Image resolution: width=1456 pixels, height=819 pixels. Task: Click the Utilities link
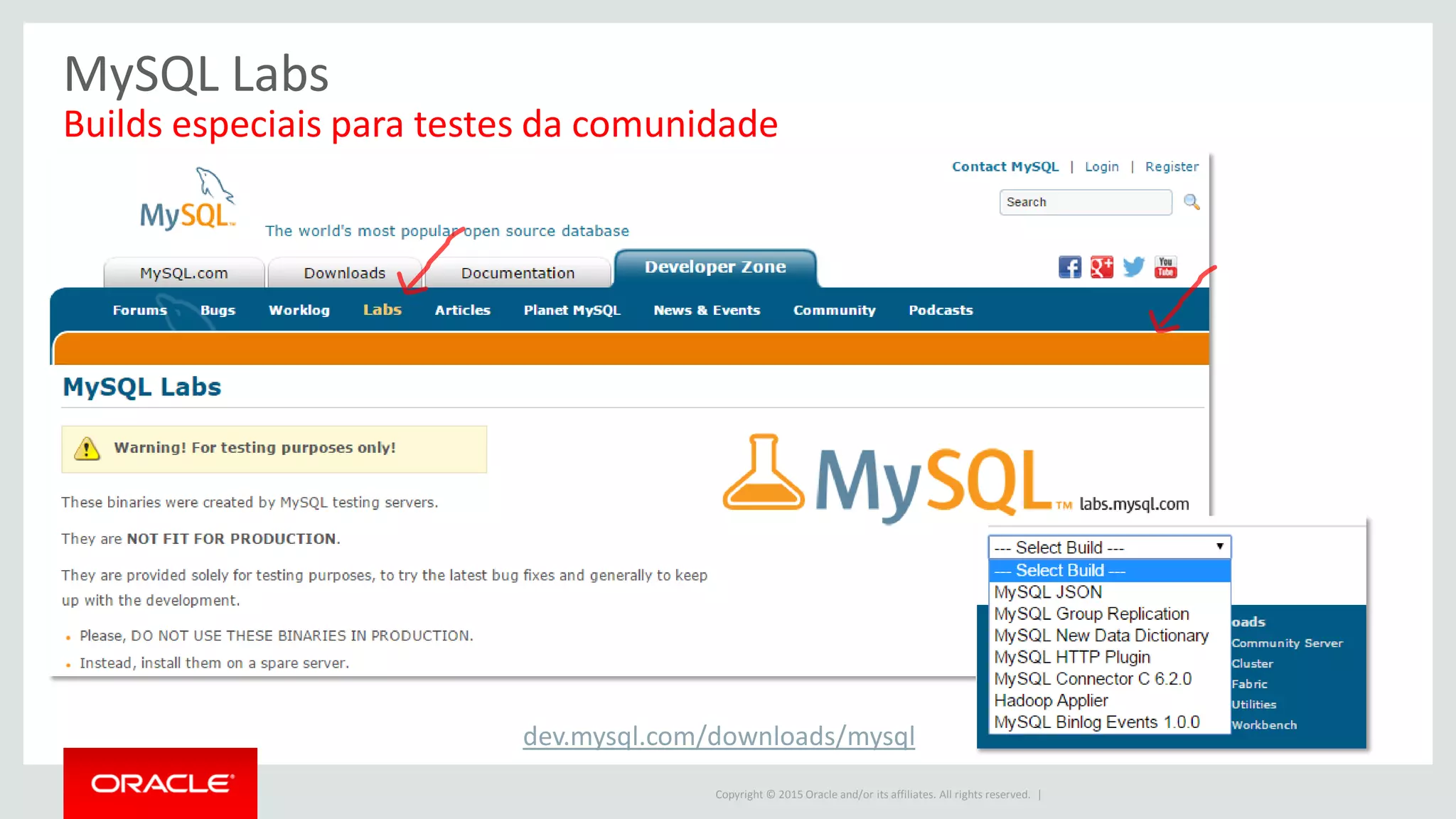(x=1254, y=705)
